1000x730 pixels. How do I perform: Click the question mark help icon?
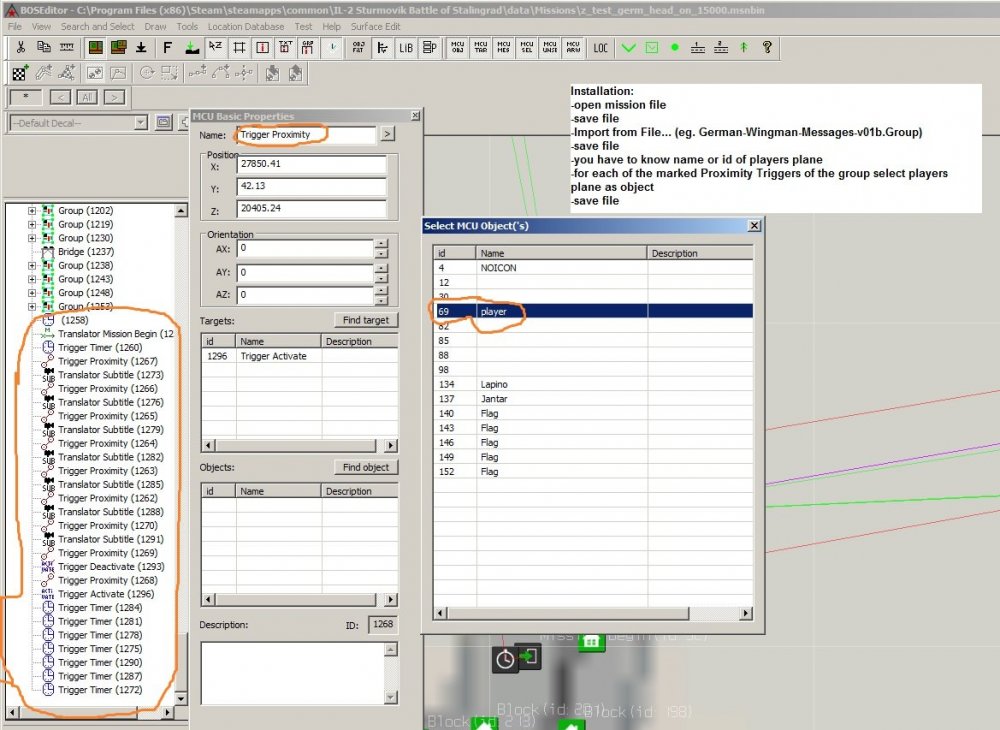[767, 47]
